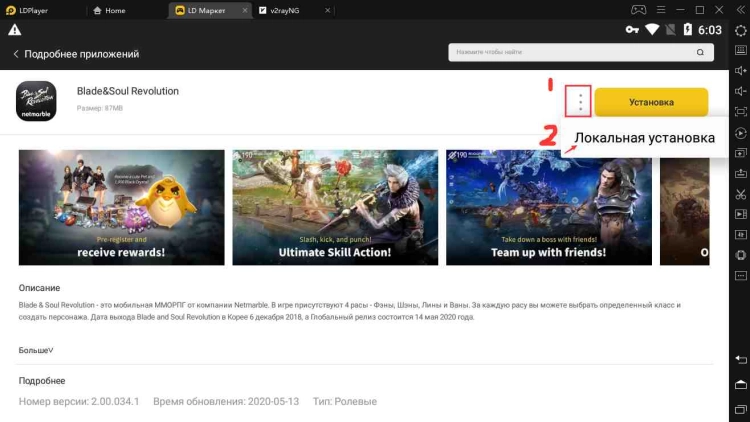Viewport: 750px width, 422px height.
Task: Toggle fullscreen mode from sidebar
Action: pyautogui.click(x=740, y=111)
